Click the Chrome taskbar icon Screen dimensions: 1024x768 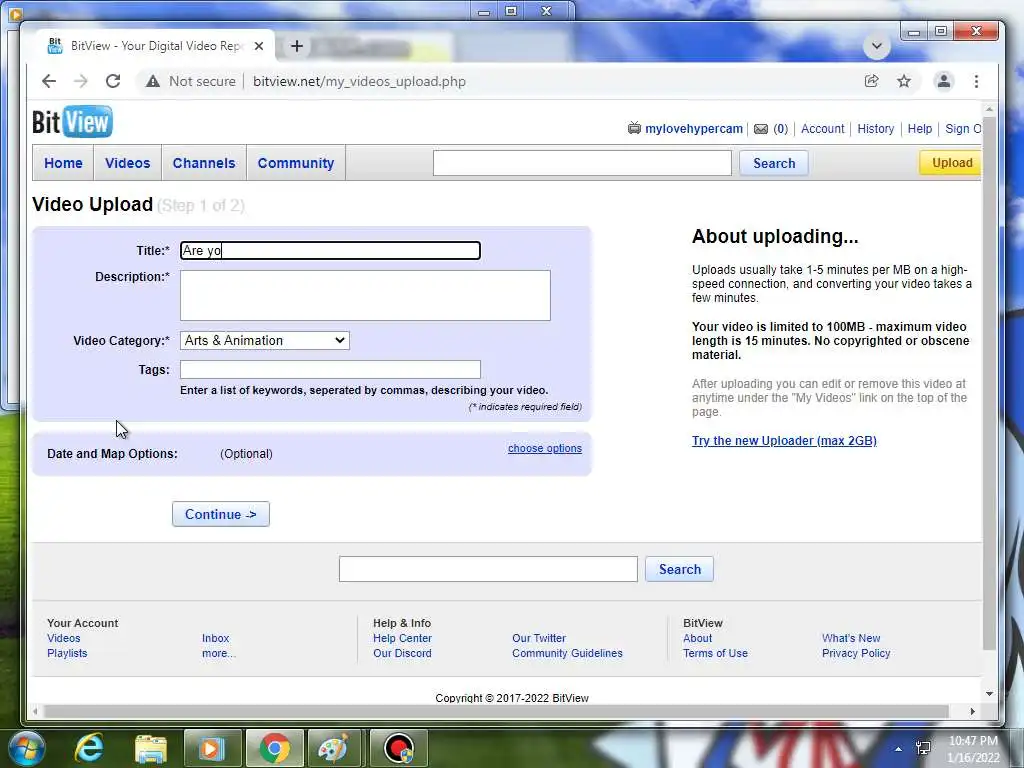274,748
